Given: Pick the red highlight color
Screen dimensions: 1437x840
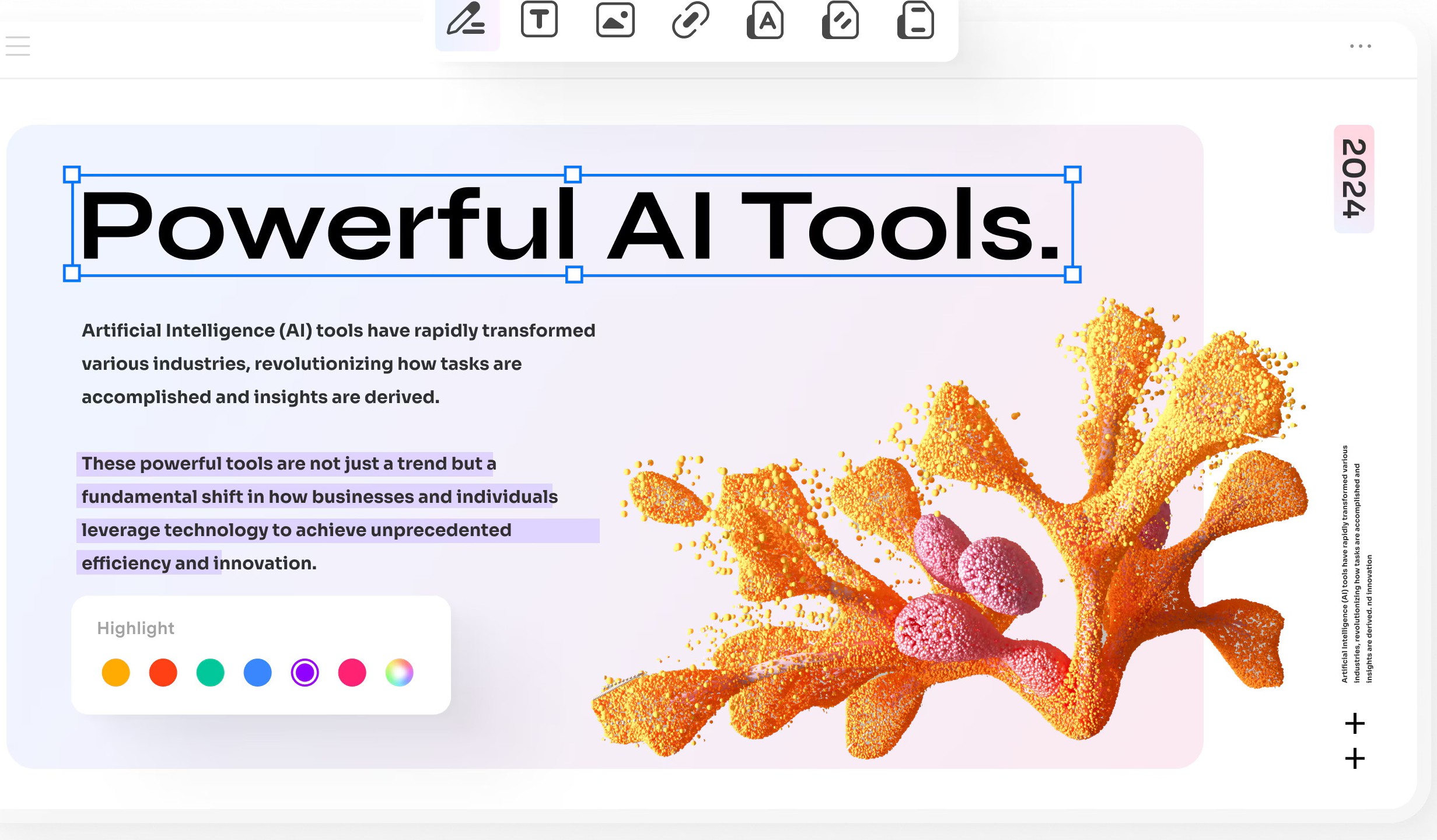Looking at the screenshot, I should coord(163,673).
